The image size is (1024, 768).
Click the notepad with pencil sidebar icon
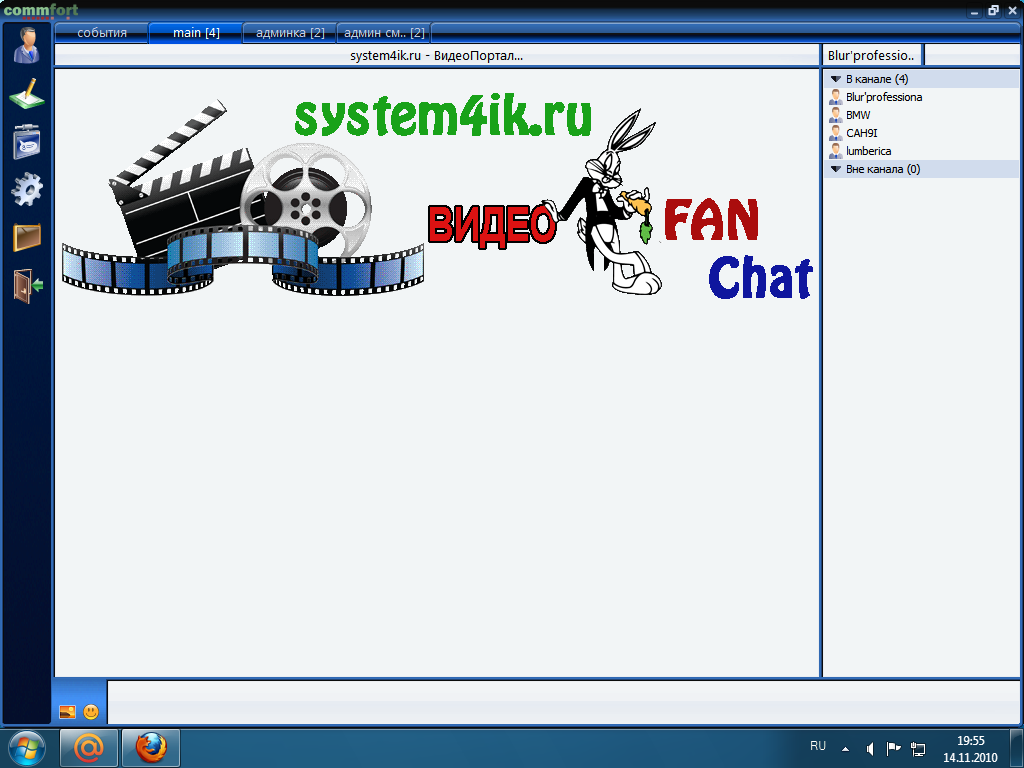click(x=27, y=94)
